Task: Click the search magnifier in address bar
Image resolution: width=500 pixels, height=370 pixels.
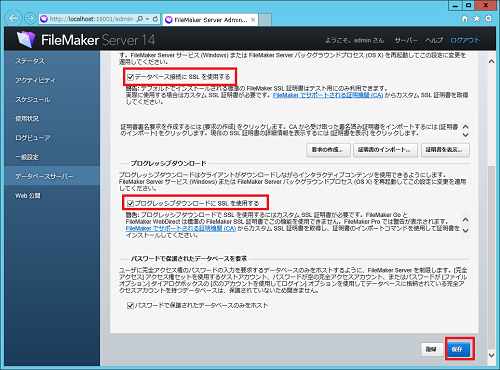Action: pyautogui.click(x=140, y=19)
